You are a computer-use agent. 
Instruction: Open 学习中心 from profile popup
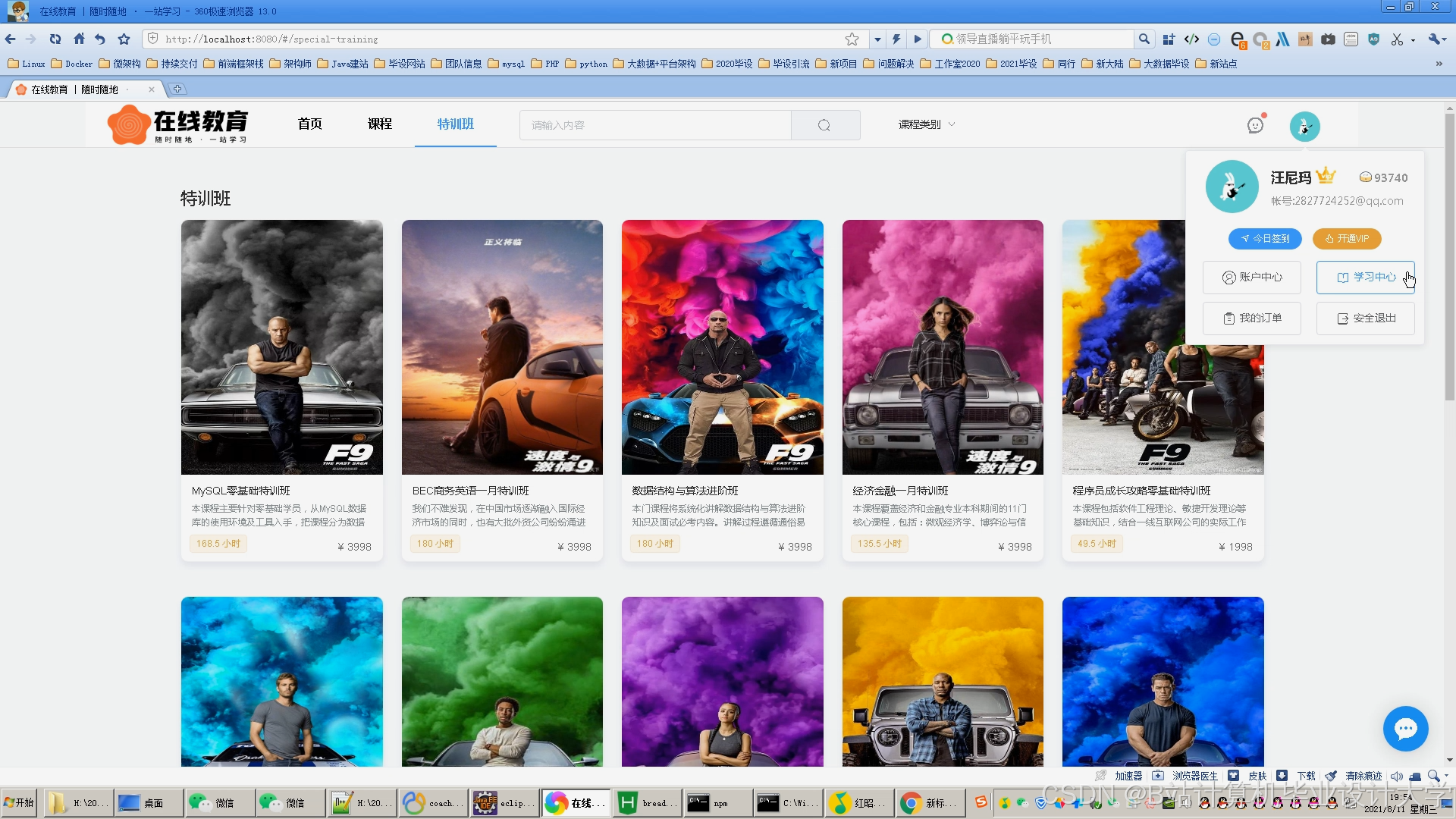pyautogui.click(x=1366, y=278)
